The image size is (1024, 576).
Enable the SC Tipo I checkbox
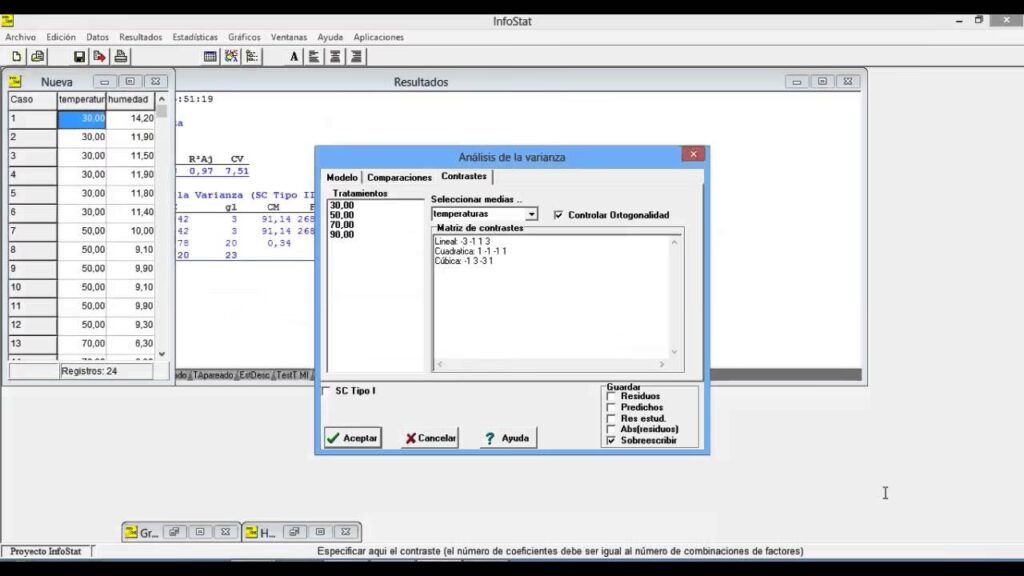(x=327, y=391)
